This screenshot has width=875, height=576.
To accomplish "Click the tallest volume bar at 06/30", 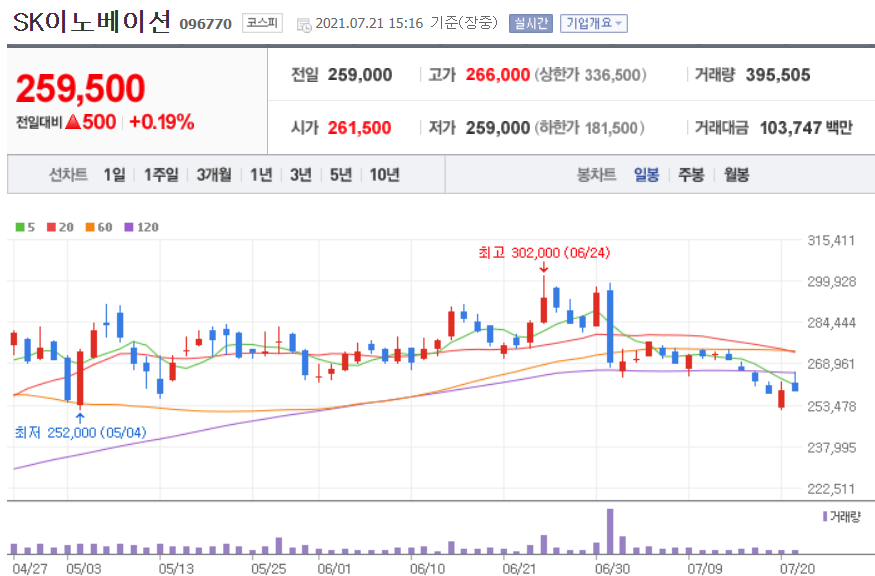I will coord(610,531).
